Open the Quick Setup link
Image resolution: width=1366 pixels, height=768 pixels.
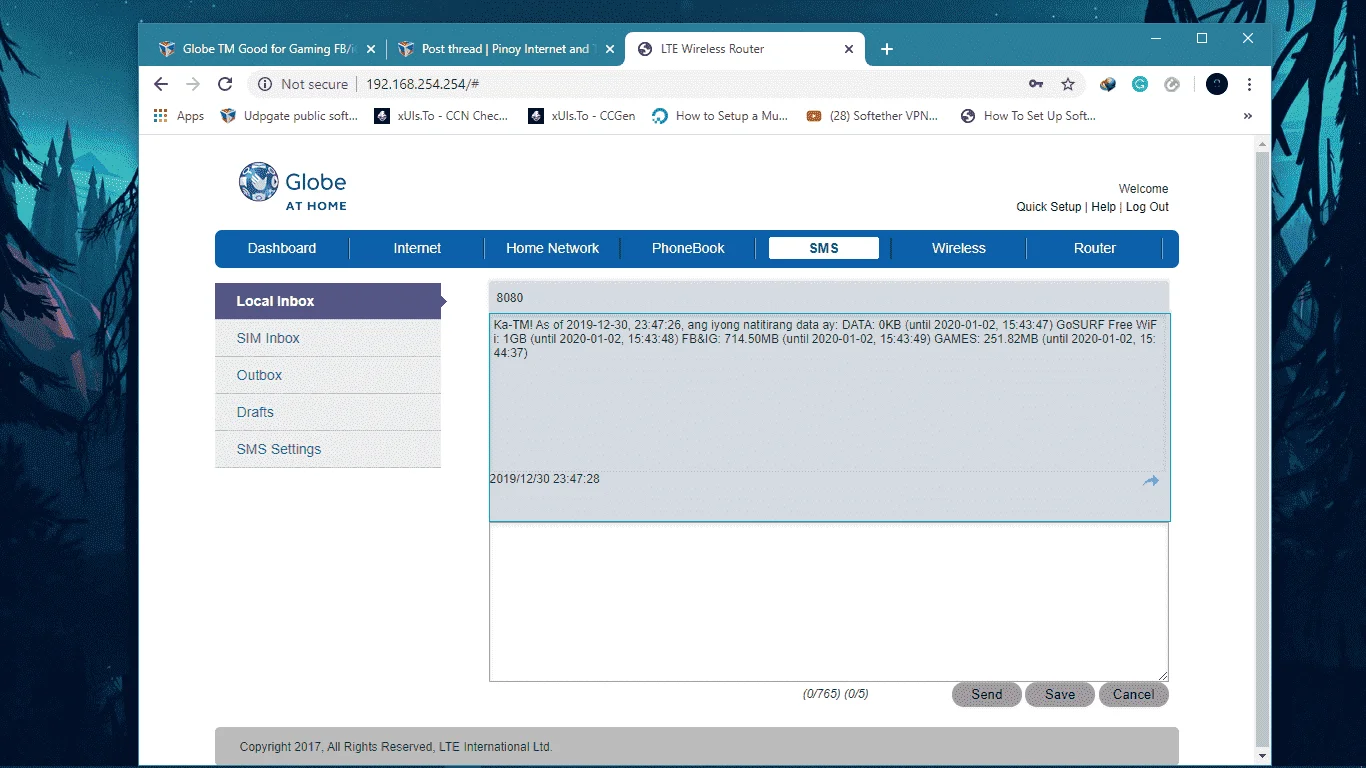(x=1049, y=207)
